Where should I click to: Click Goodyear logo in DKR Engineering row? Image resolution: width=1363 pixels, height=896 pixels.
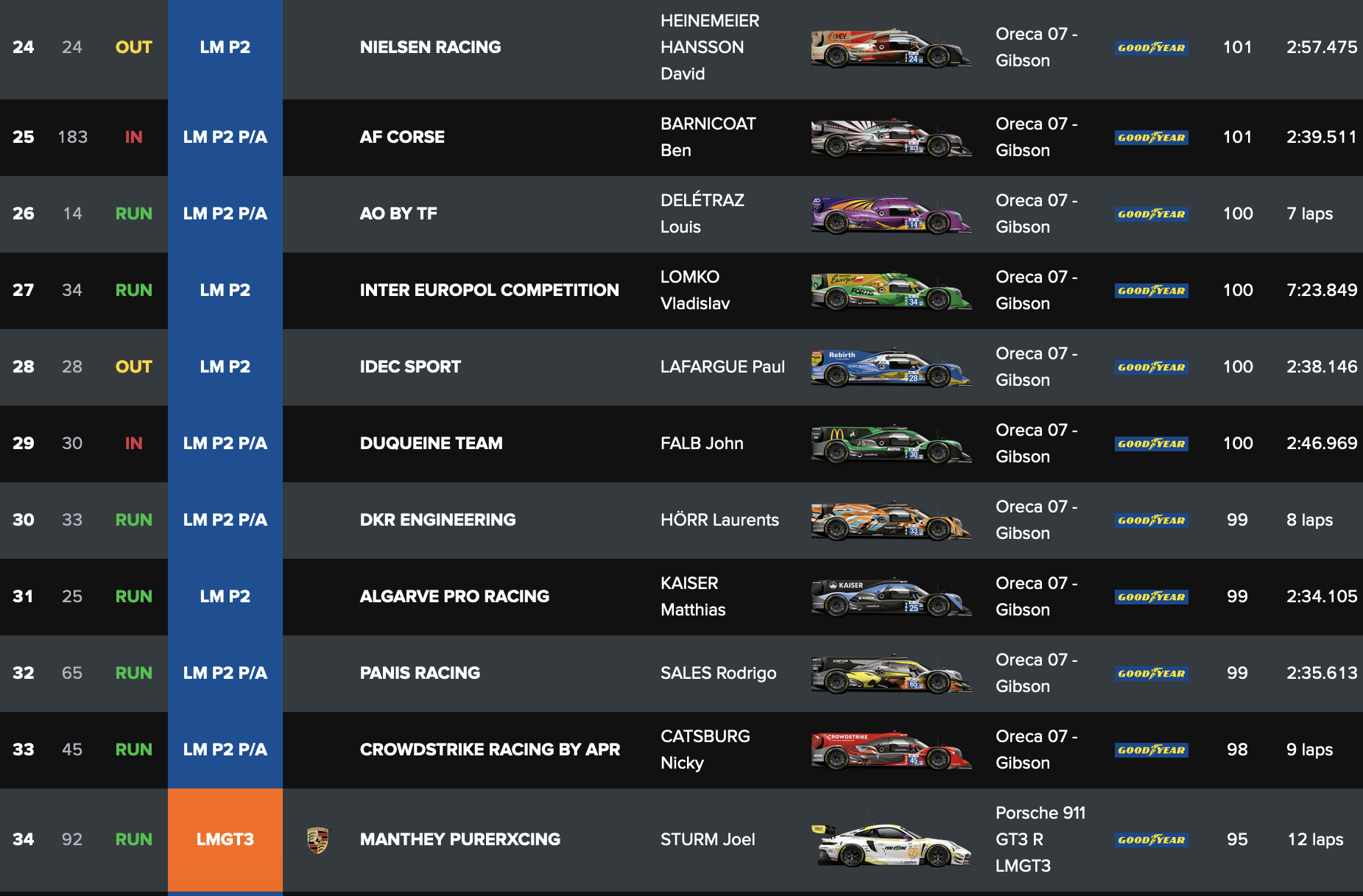coord(1152,521)
